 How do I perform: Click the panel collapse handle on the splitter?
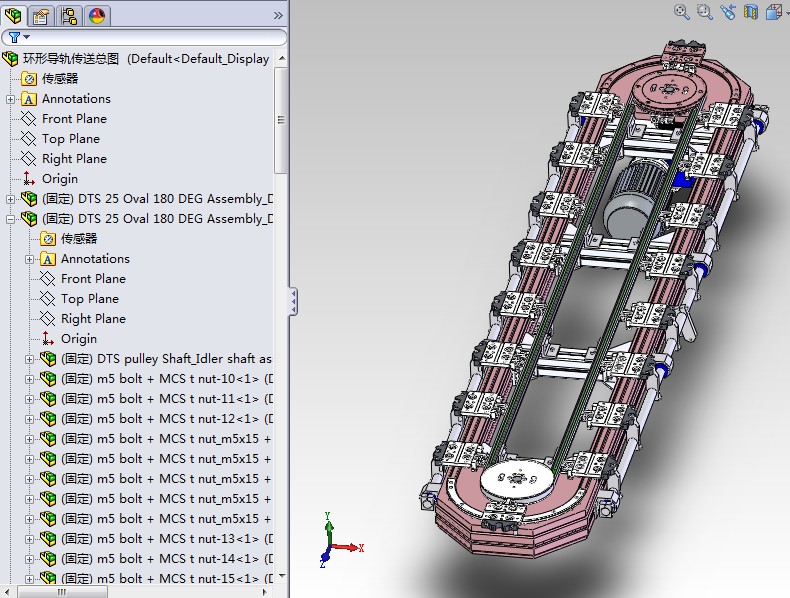pos(293,302)
